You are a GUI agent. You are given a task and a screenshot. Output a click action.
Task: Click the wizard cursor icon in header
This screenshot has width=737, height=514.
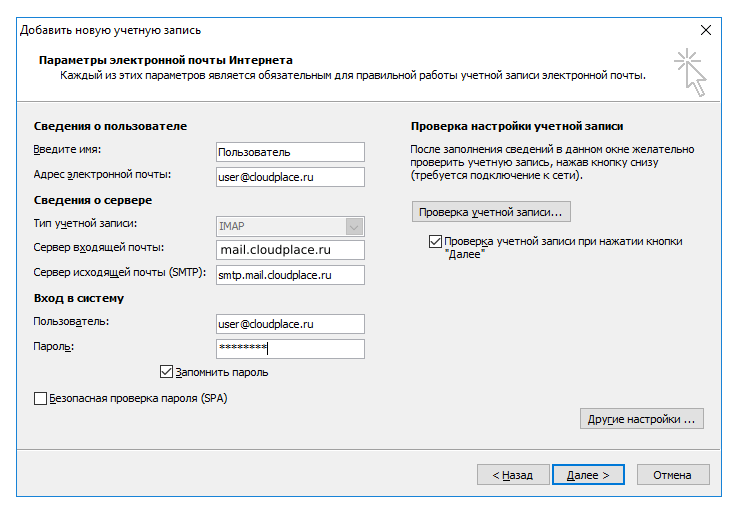(689, 73)
